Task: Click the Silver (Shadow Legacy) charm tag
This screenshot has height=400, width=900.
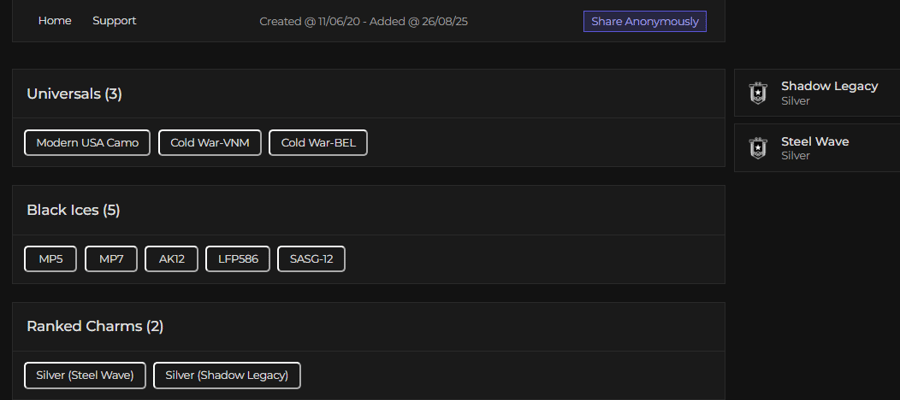Action: (227, 375)
